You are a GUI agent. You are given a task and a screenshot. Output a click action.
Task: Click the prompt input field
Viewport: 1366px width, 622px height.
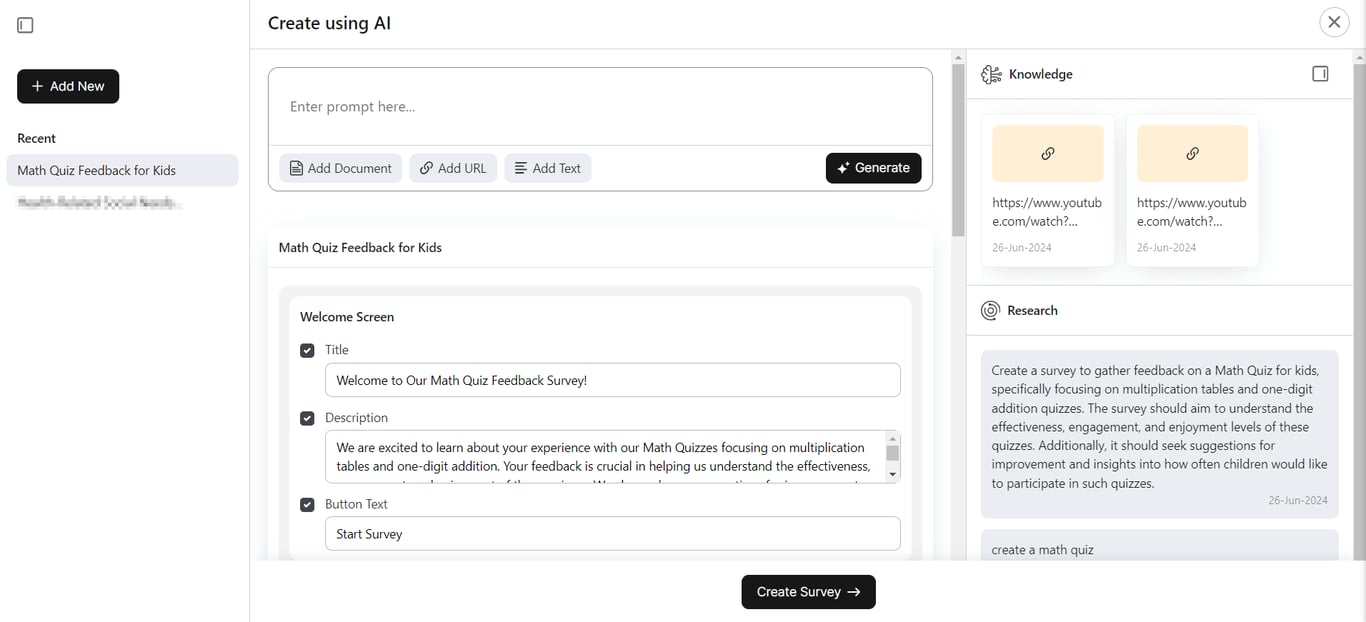click(x=600, y=107)
